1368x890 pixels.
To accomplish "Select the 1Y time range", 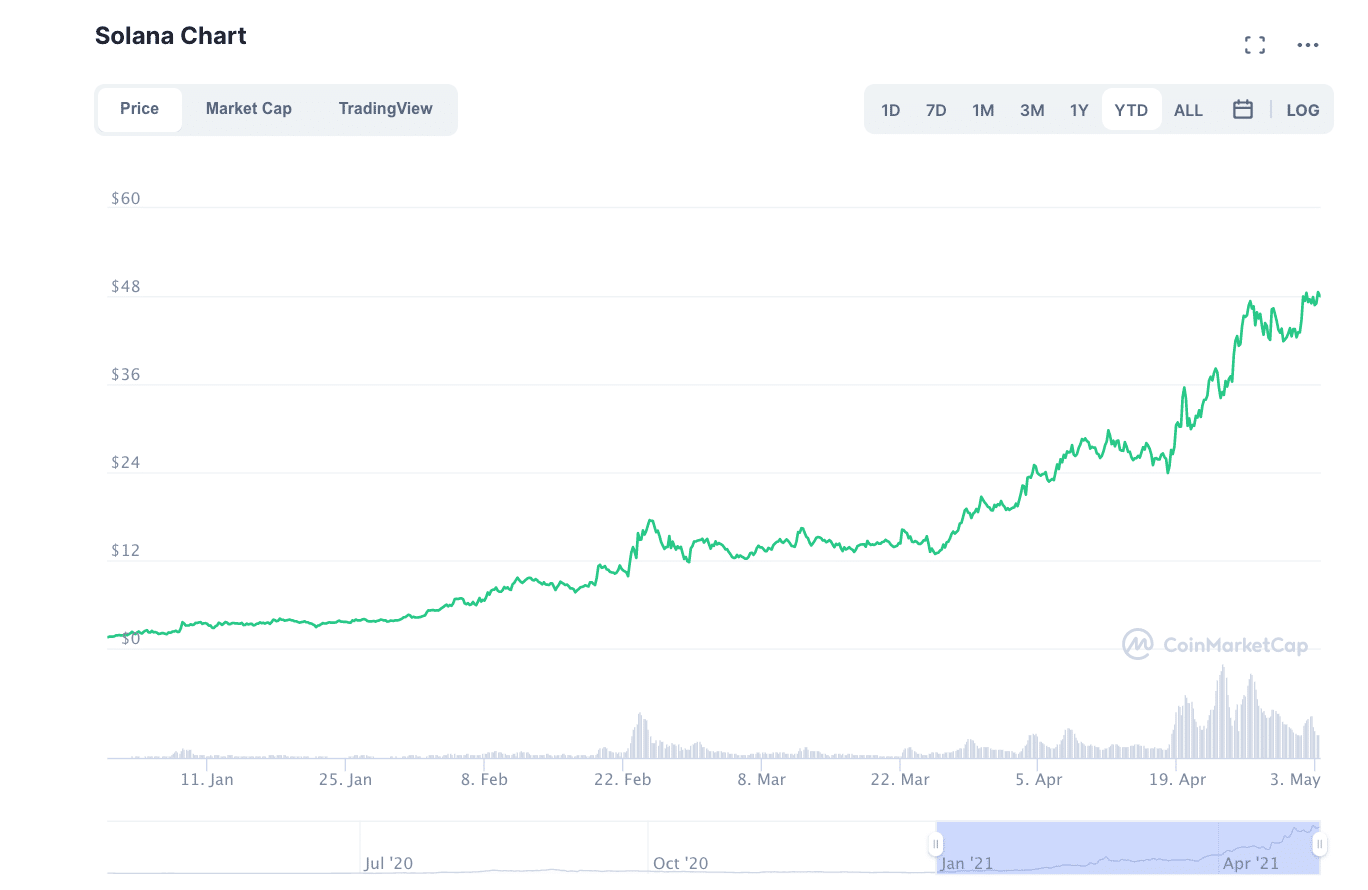I will point(1079,110).
